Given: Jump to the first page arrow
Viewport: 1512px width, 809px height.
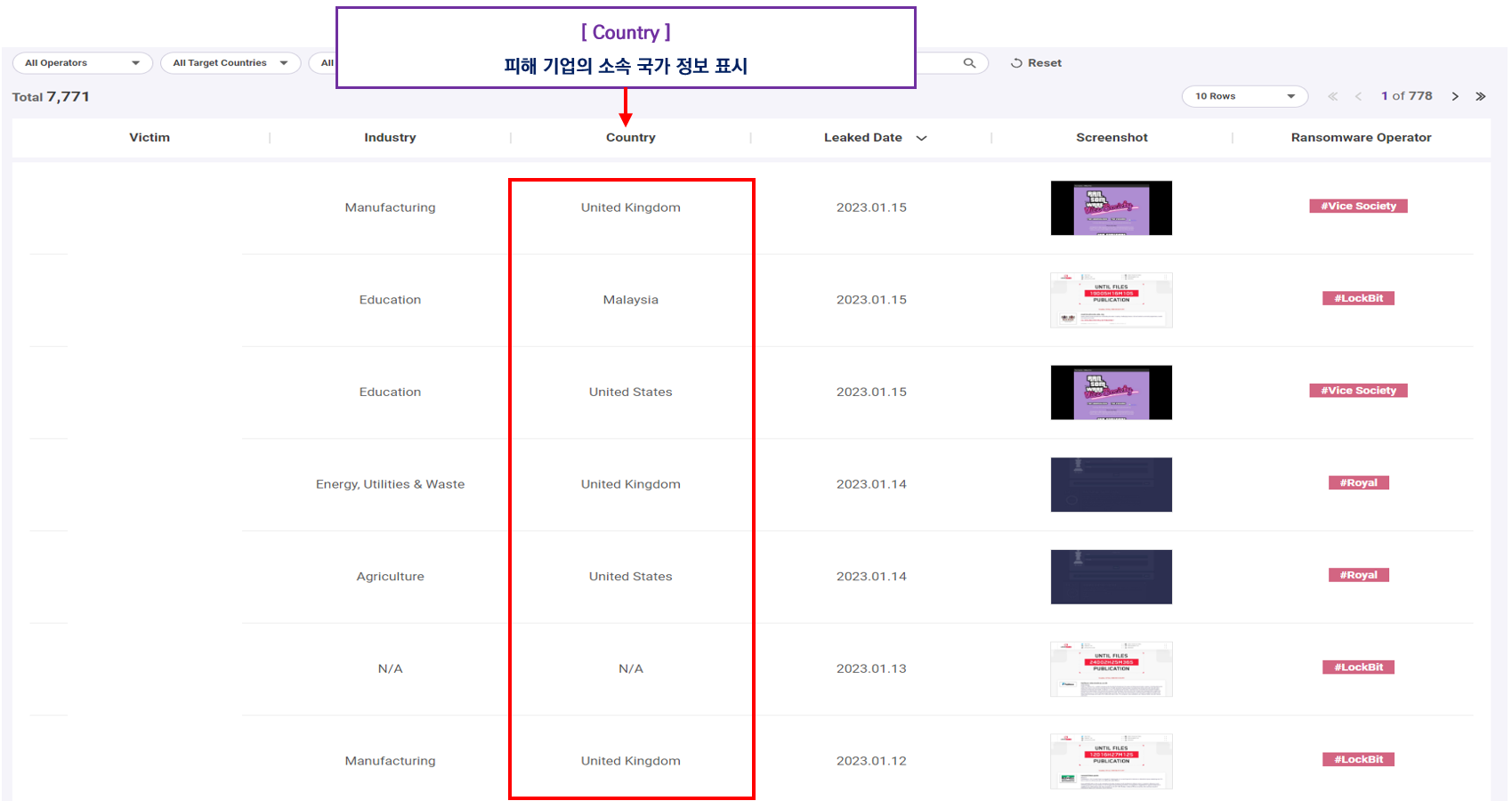Looking at the screenshot, I should click(x=1332, y=96).
